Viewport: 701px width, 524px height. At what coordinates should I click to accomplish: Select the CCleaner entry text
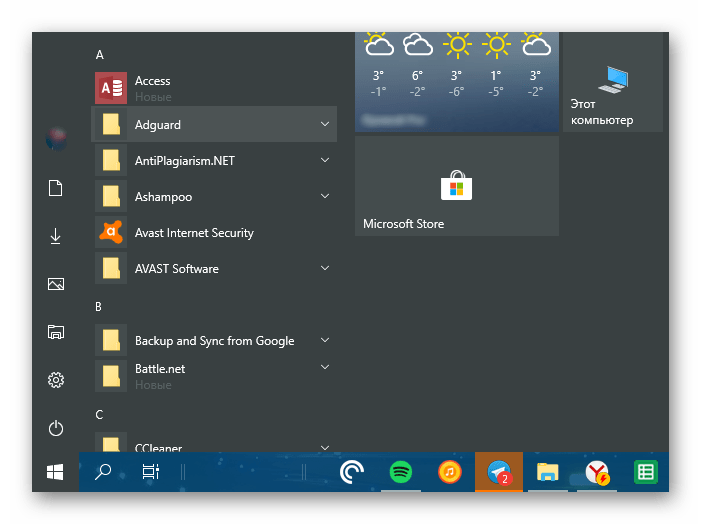[x=158, y=448]
